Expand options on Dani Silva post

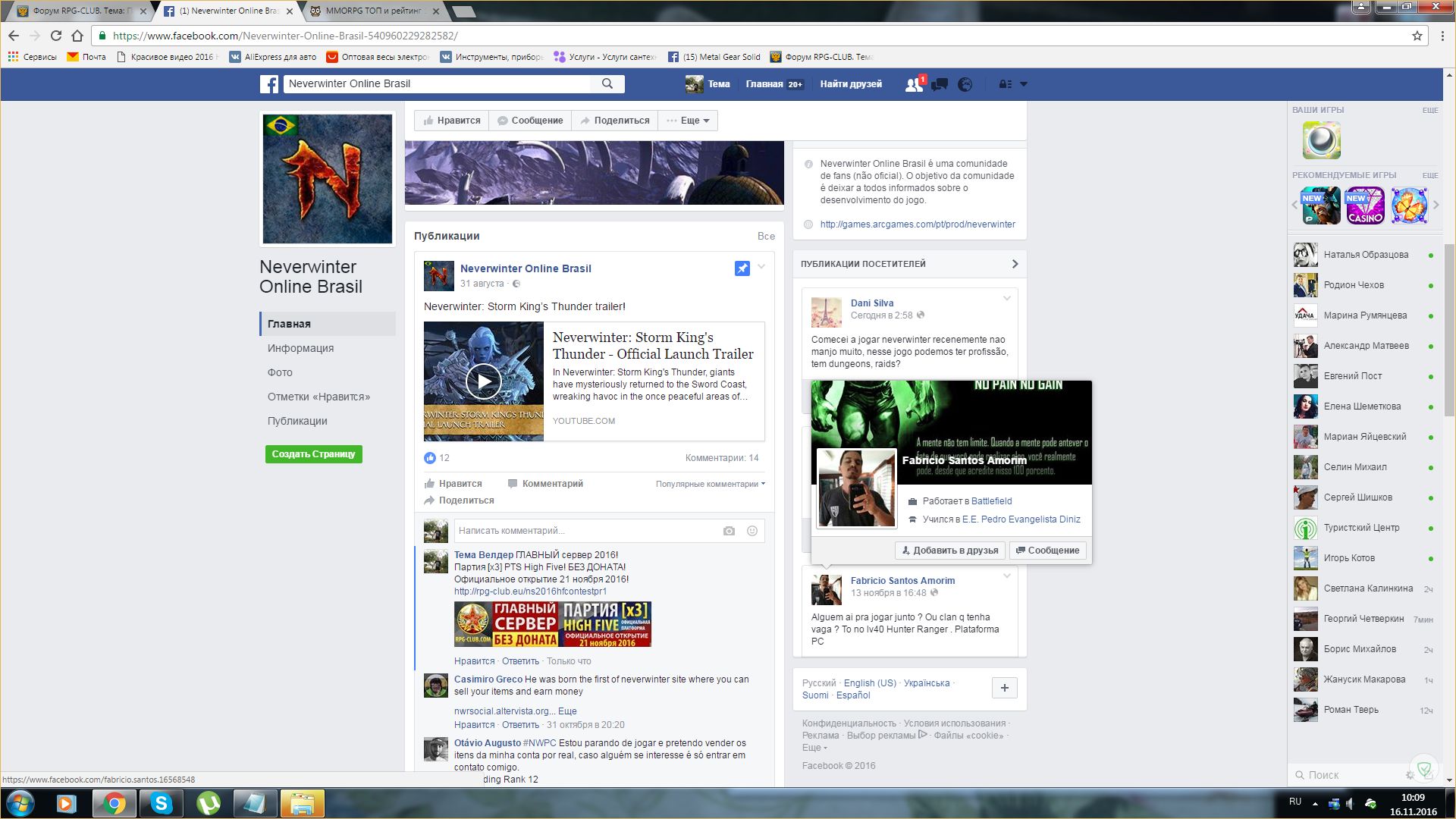point(1007,299)
